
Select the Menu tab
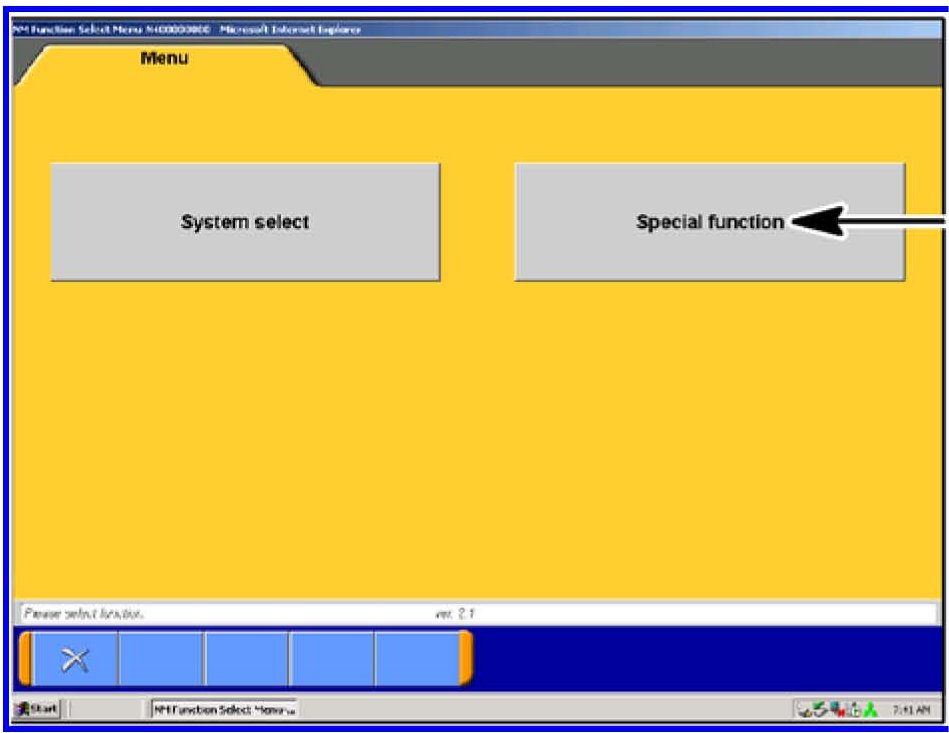[x=164, y=59]
